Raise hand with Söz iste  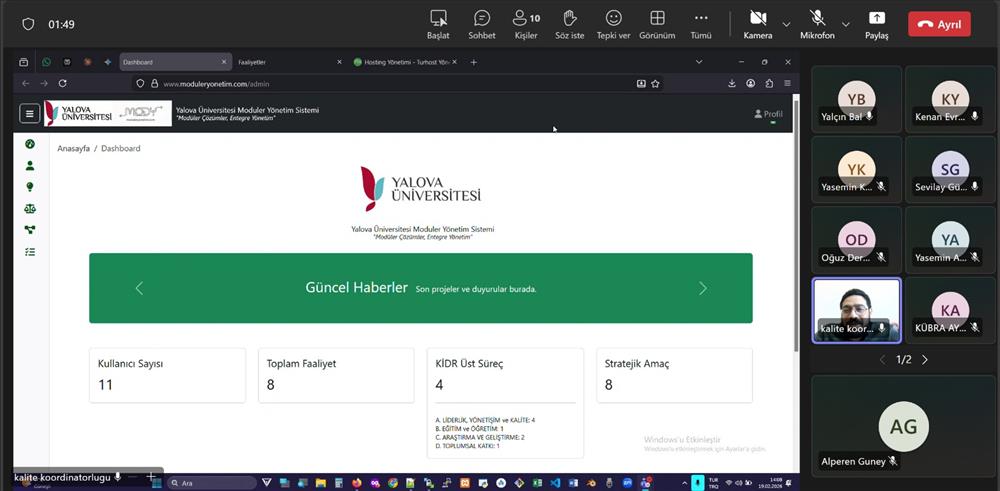coord(570,24)
